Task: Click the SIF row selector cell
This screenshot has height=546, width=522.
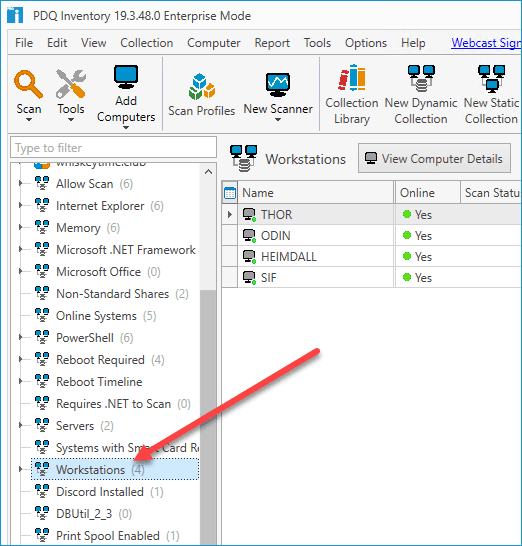Action: [230, 278]
